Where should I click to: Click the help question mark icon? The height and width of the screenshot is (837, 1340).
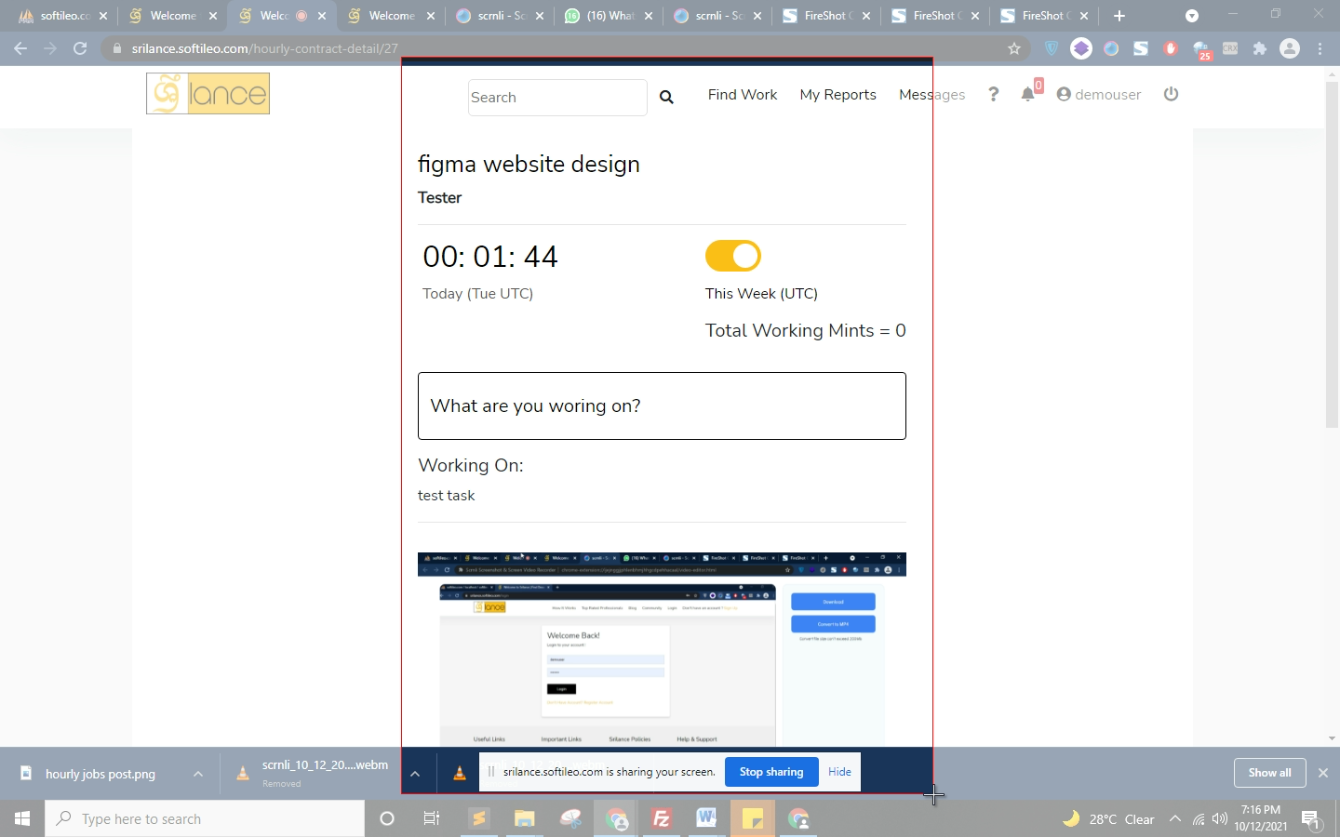click(x=993, y=94)
